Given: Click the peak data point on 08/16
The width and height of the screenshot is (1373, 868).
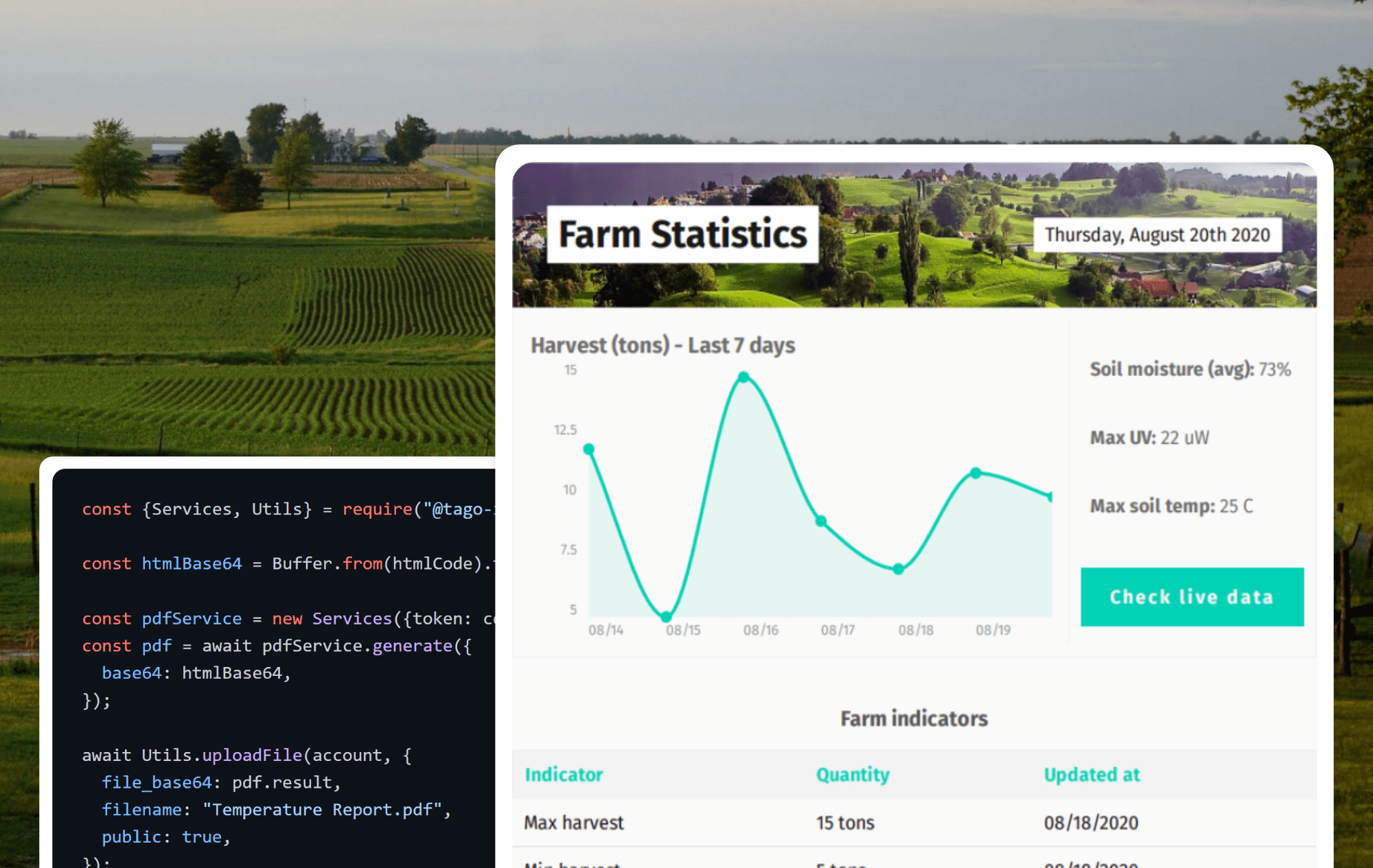Looking at the screenshot, I should point(744,376).
